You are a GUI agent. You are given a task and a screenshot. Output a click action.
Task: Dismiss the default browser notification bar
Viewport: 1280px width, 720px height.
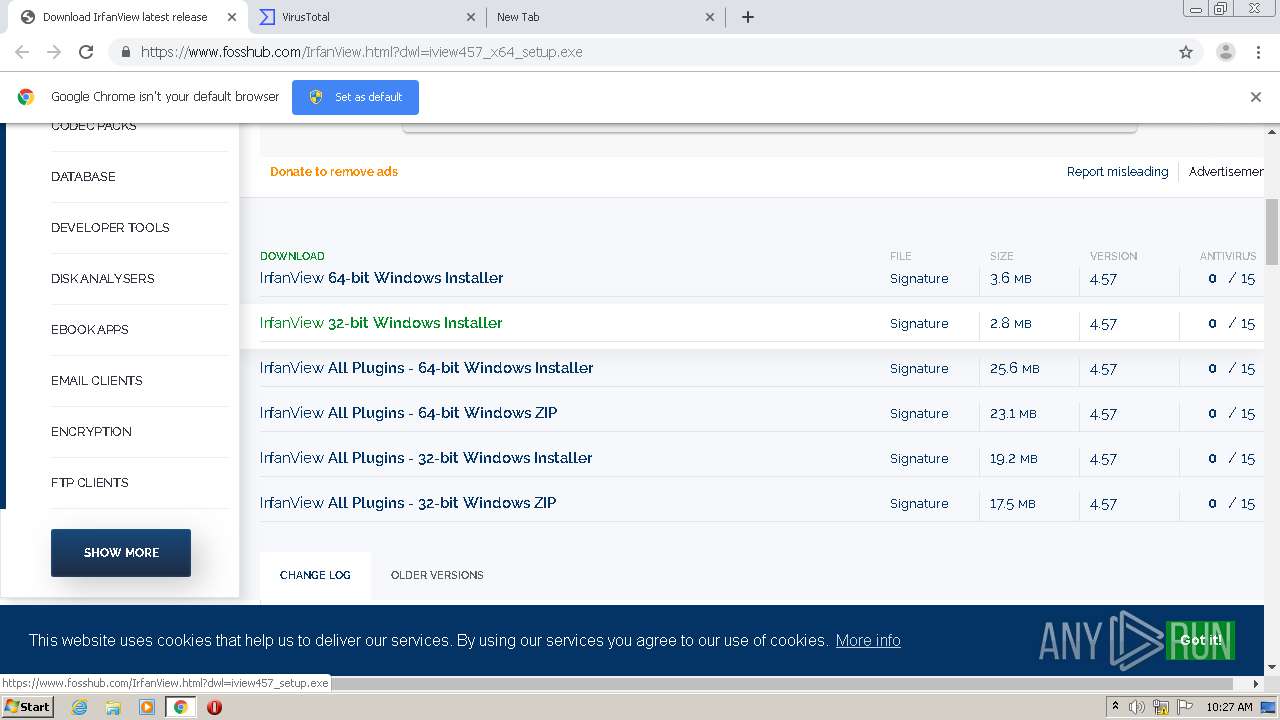pyautogui.click(x=1256, y=97)
